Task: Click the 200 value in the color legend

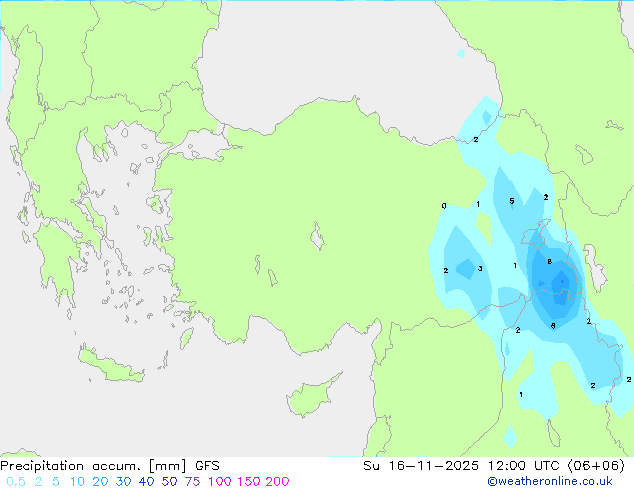Action: (277, 482)
